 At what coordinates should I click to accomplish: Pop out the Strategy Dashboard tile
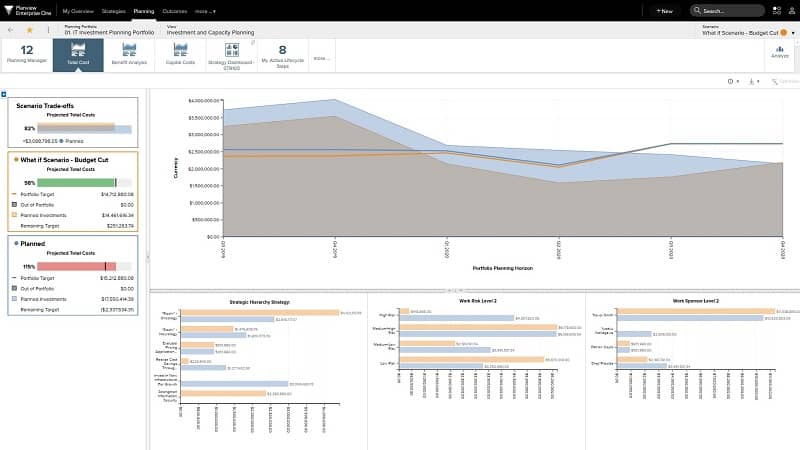253,42
